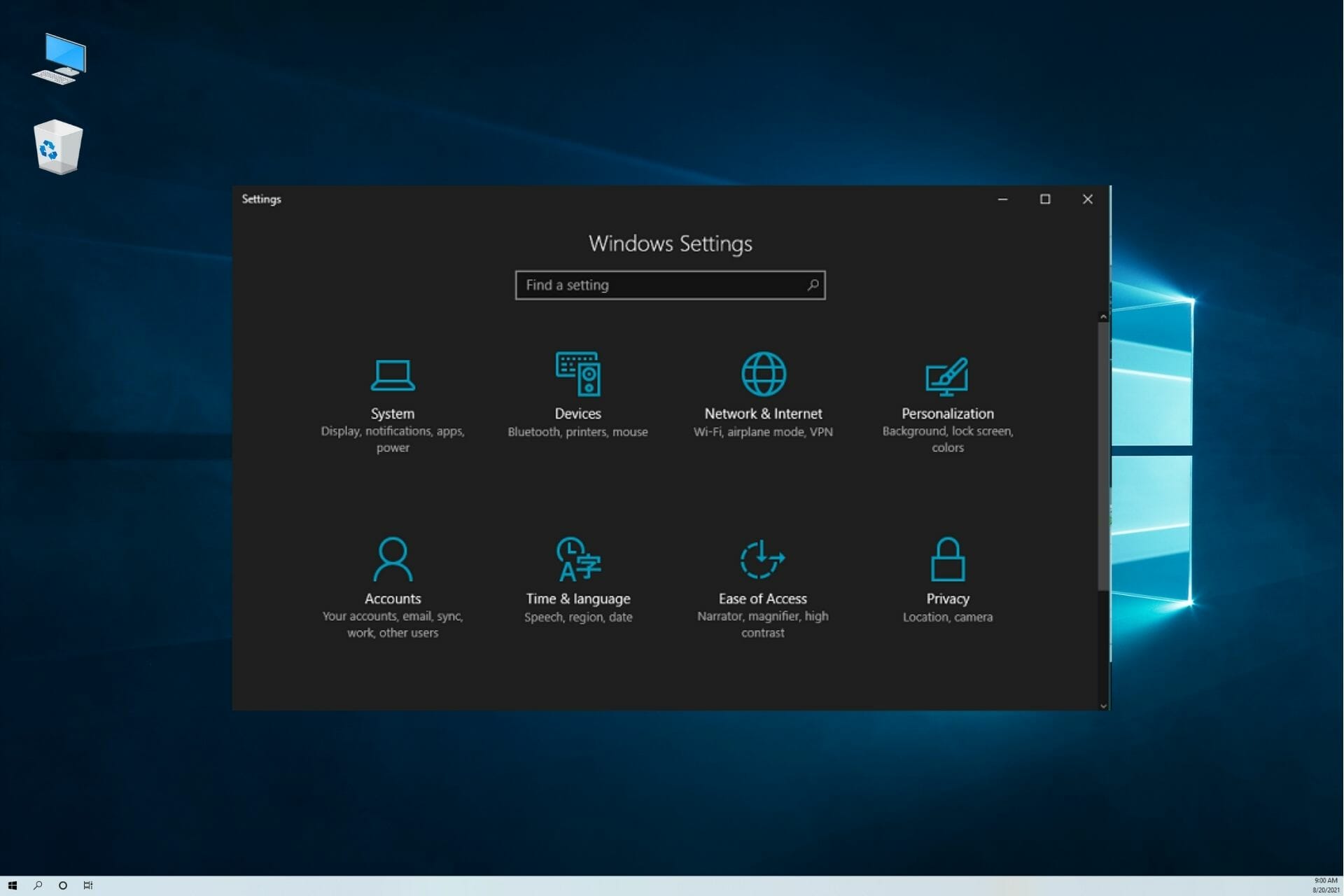Open Ease of Access icon
Image resolution: width=1344 pixels, height=896 pixels.
tap(762, 559)
